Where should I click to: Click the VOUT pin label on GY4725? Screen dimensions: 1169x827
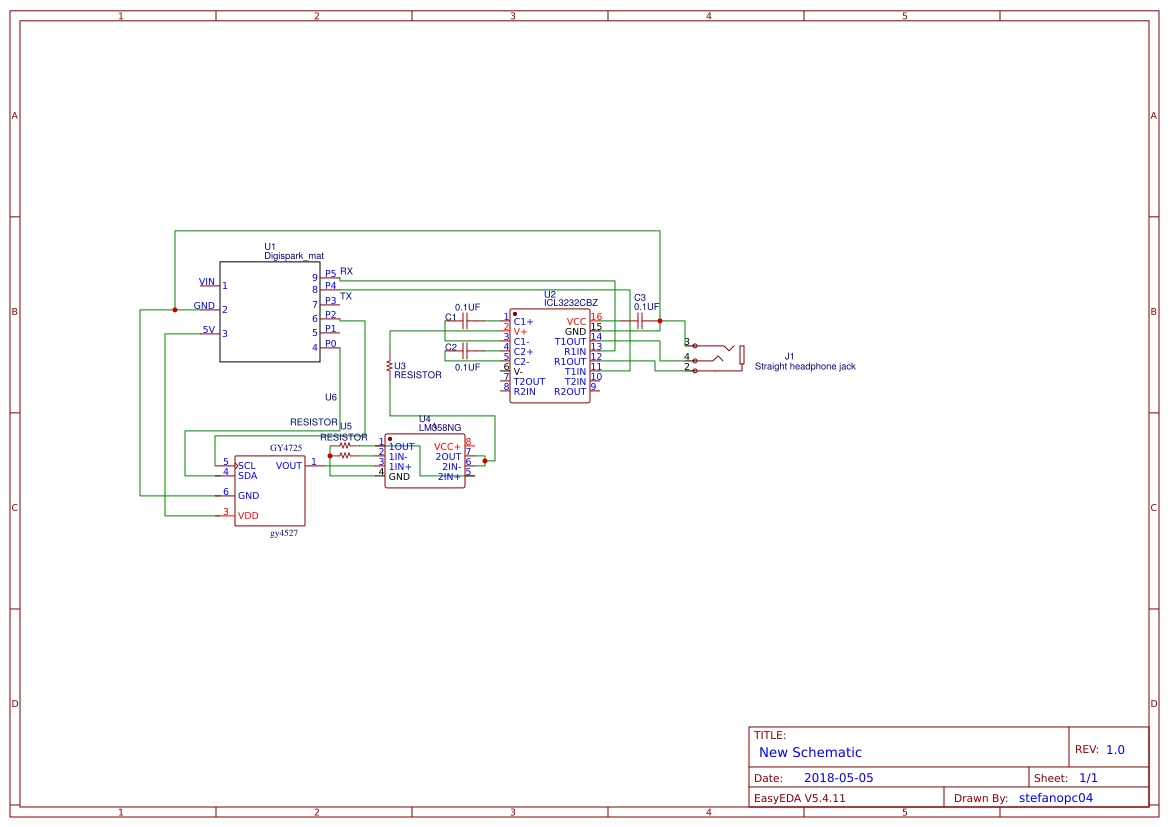coord(288,465)
